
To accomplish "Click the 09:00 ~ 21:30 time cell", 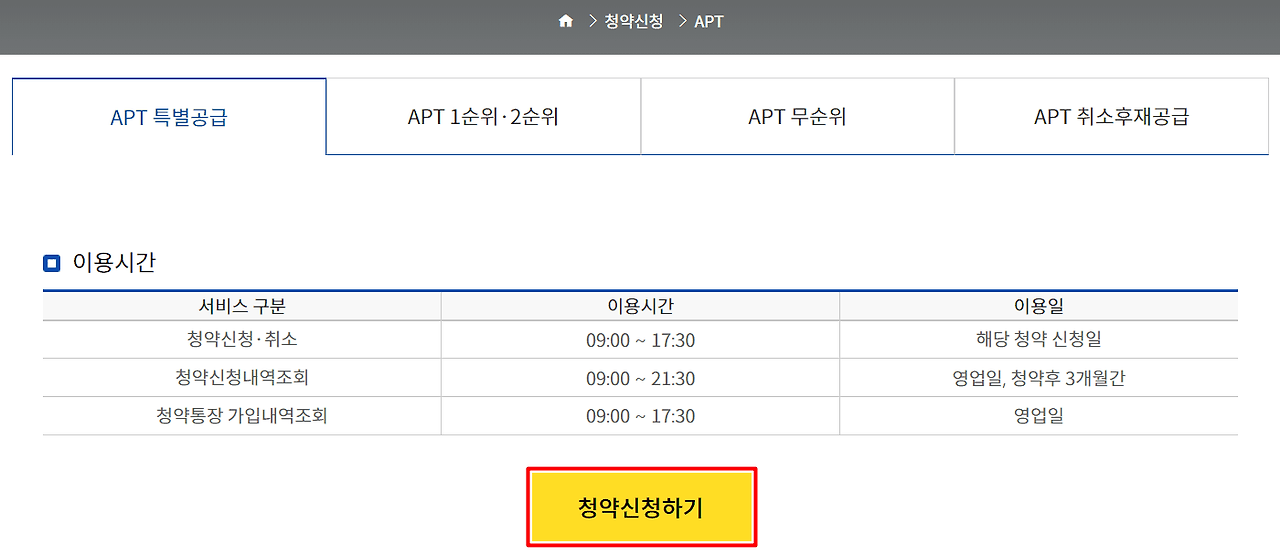I will click(x=640, y=379).
